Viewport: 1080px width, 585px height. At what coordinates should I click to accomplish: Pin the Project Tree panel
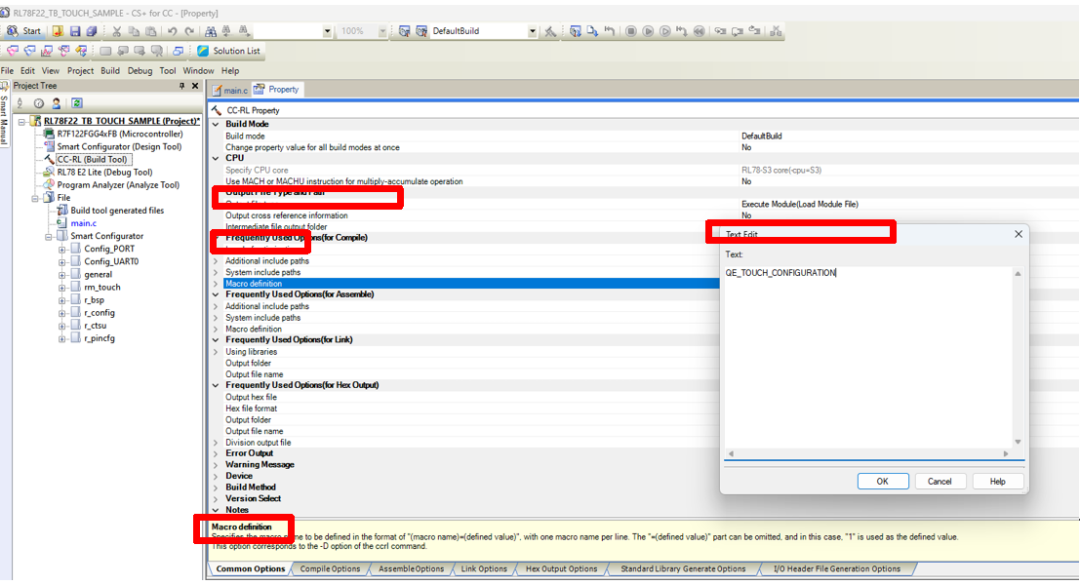pos(182,86)
